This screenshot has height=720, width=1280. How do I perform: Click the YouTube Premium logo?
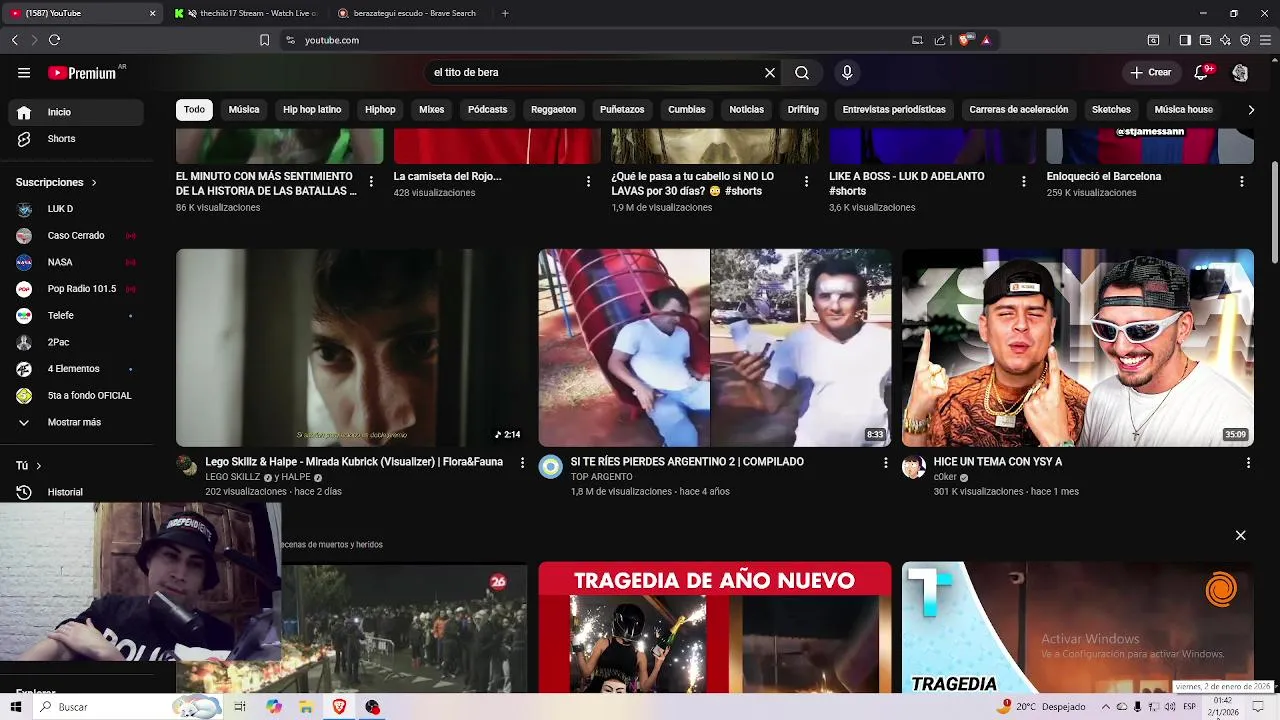[x=82, y=73]
